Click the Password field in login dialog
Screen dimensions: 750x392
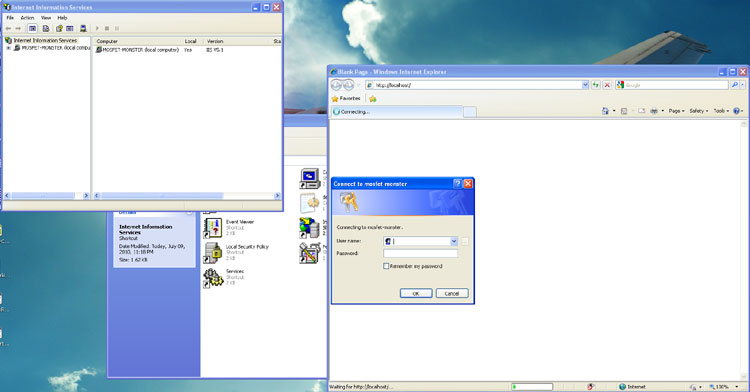click(420, 253)
